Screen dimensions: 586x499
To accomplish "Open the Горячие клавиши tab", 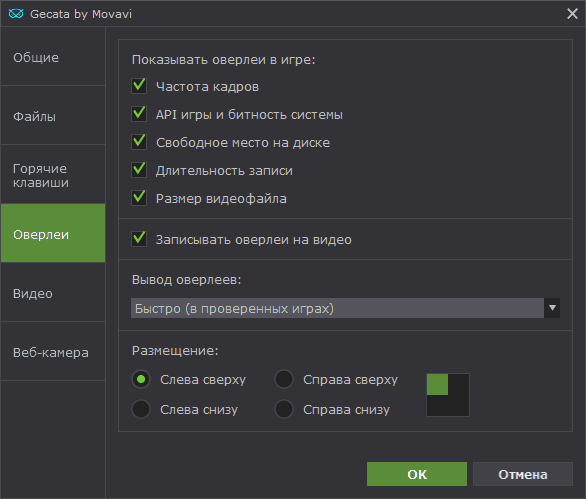I will click(53, 175).
